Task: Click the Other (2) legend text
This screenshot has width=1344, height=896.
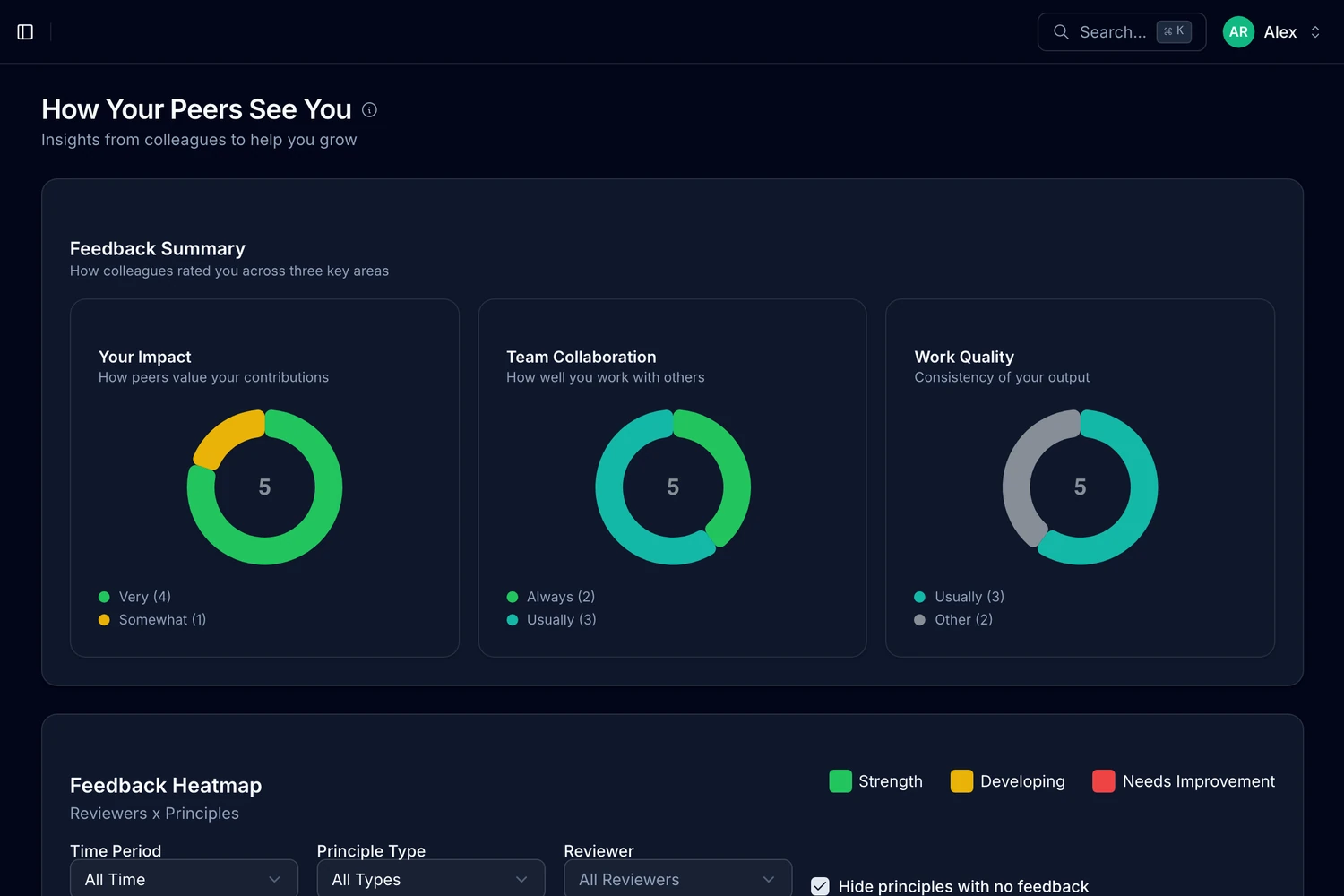Action: pos(964,620)
